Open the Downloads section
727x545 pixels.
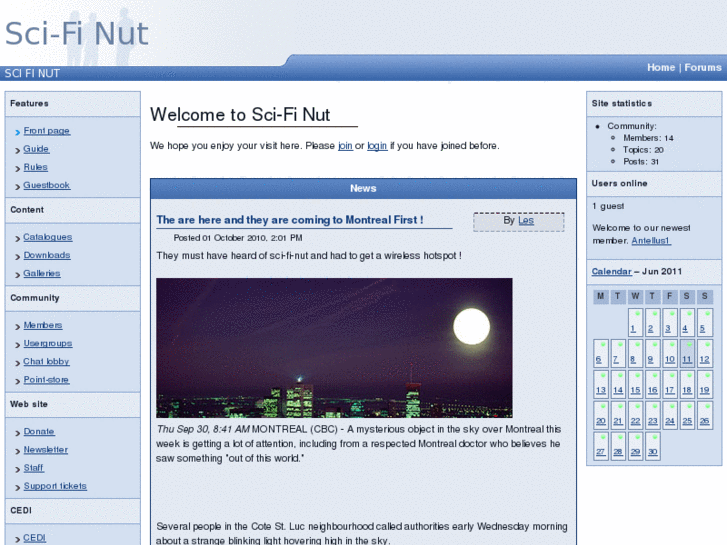[x=46, y=255]
